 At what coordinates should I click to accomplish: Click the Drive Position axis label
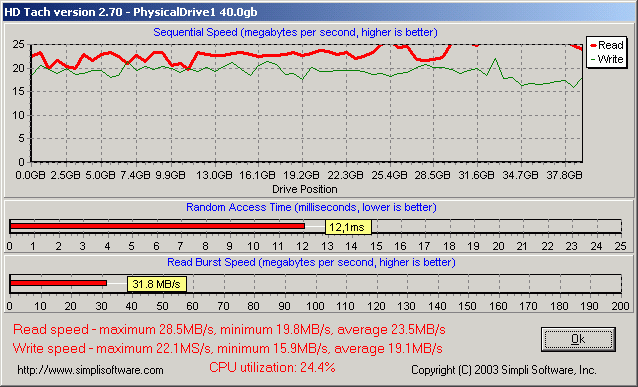tap(305, 189)
